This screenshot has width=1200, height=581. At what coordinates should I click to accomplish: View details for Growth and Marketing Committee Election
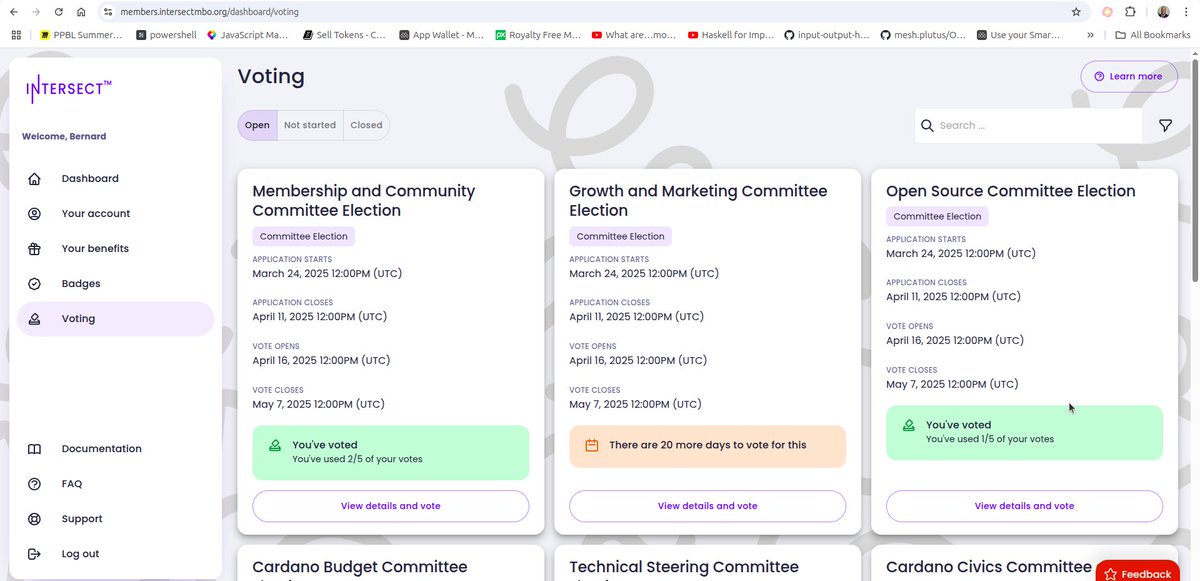coord(707,506)
